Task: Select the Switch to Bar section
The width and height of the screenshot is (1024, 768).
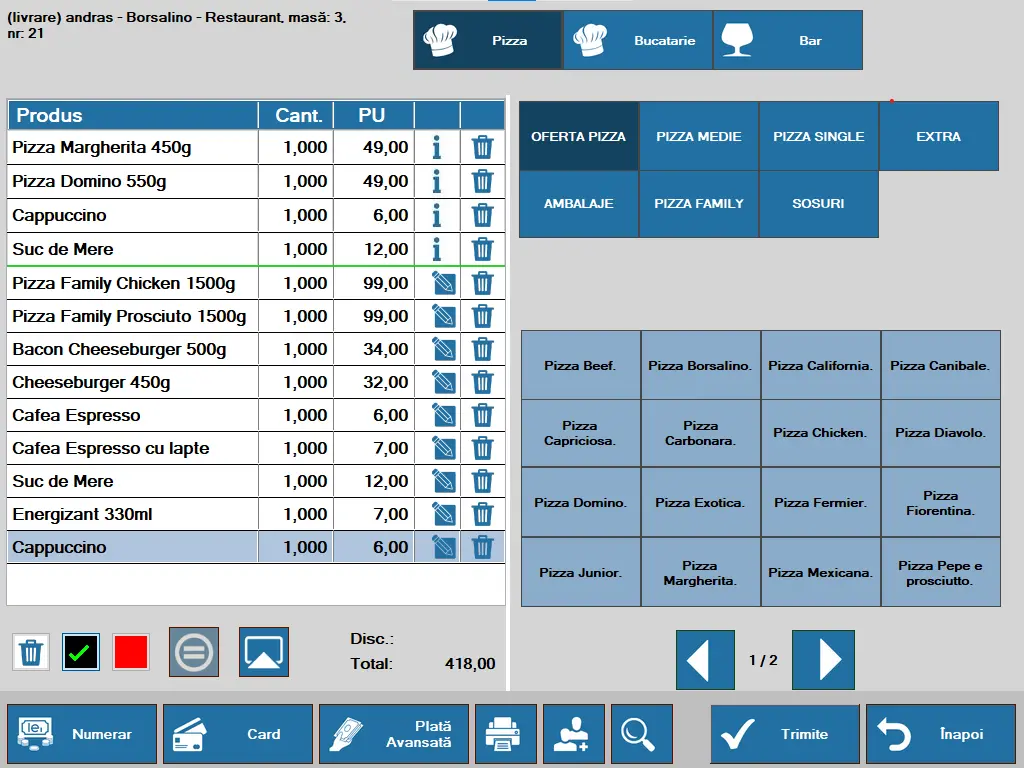Action: click(x=788, y=41)
